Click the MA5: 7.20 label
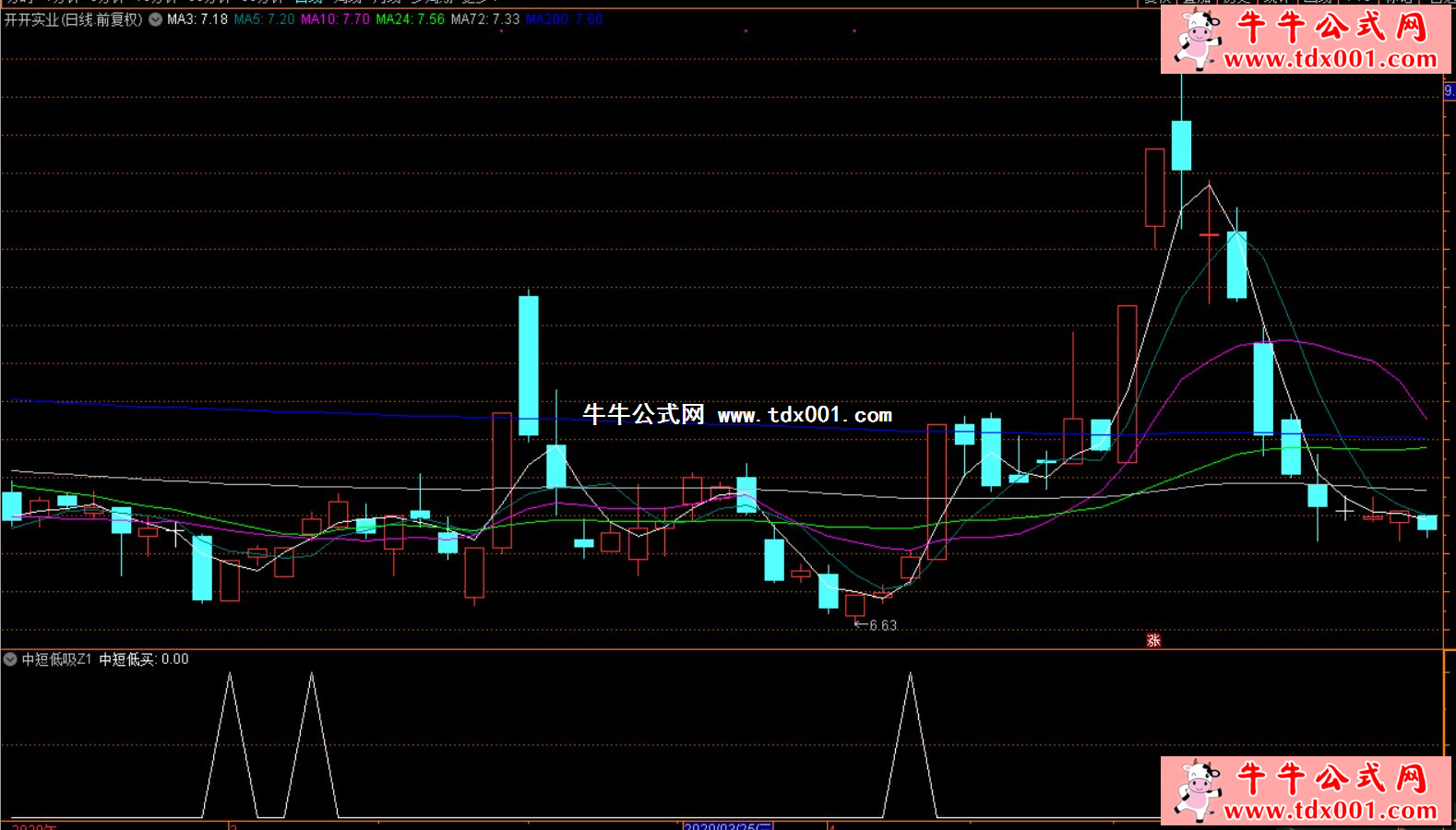 [x=265, y=19]
